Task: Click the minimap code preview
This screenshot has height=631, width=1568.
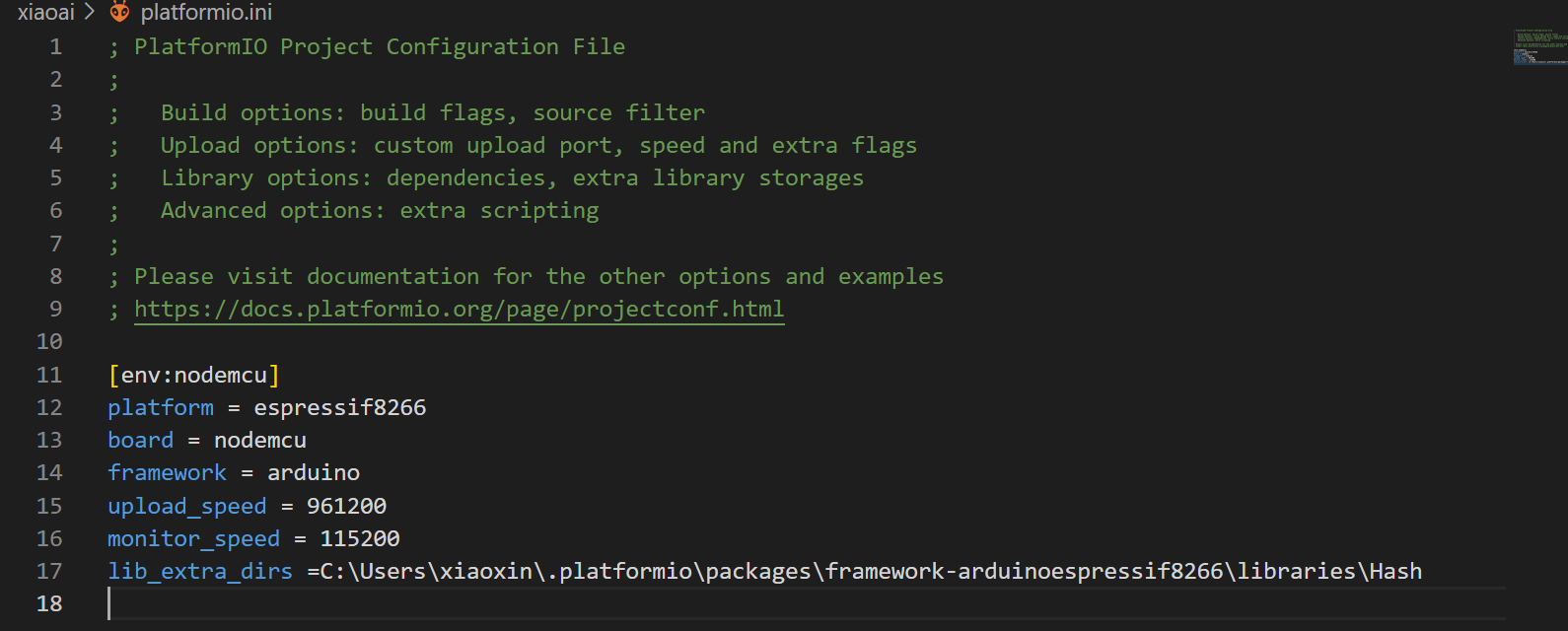Action: tap(1538, 46)
